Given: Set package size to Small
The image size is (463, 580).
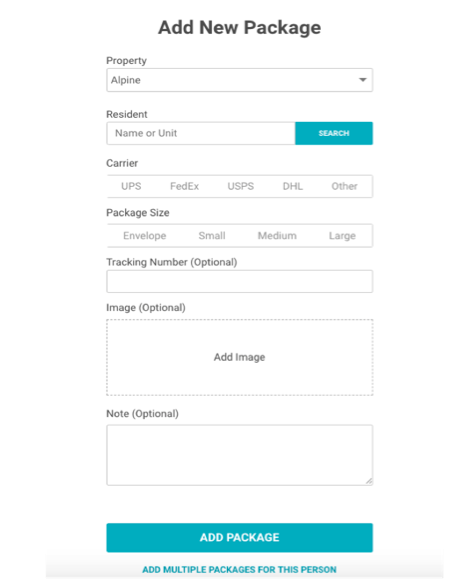Looking at the screenshot, I should [x=212, y=236].
